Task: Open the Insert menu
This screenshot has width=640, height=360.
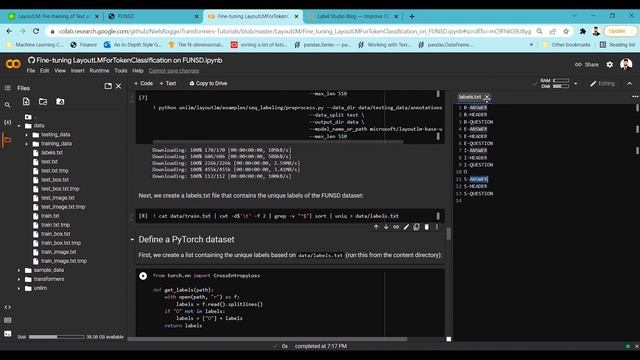Action: [78, 71]
